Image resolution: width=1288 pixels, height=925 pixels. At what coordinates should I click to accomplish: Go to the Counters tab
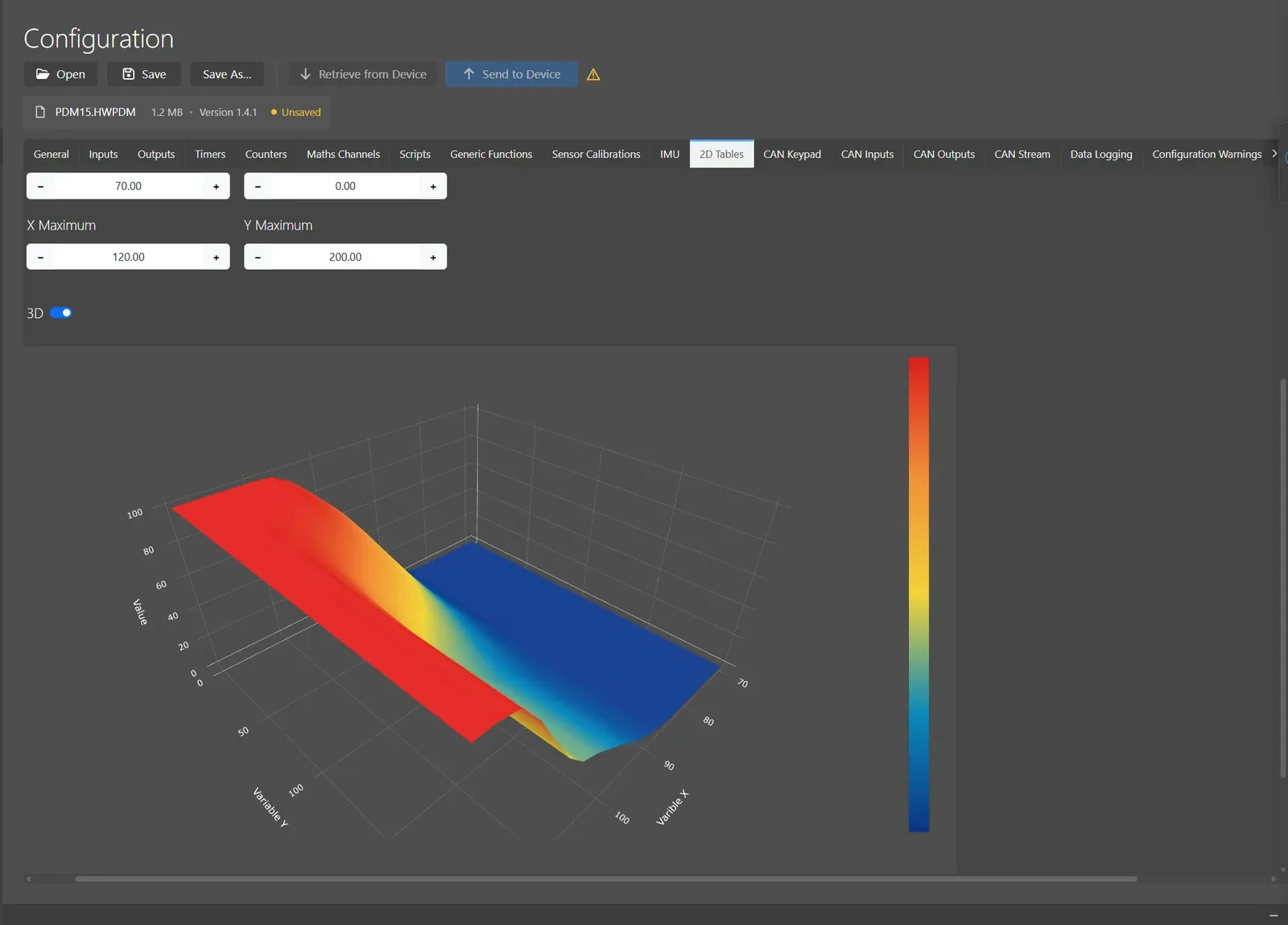pyautogui.click(x=266, y=154)
